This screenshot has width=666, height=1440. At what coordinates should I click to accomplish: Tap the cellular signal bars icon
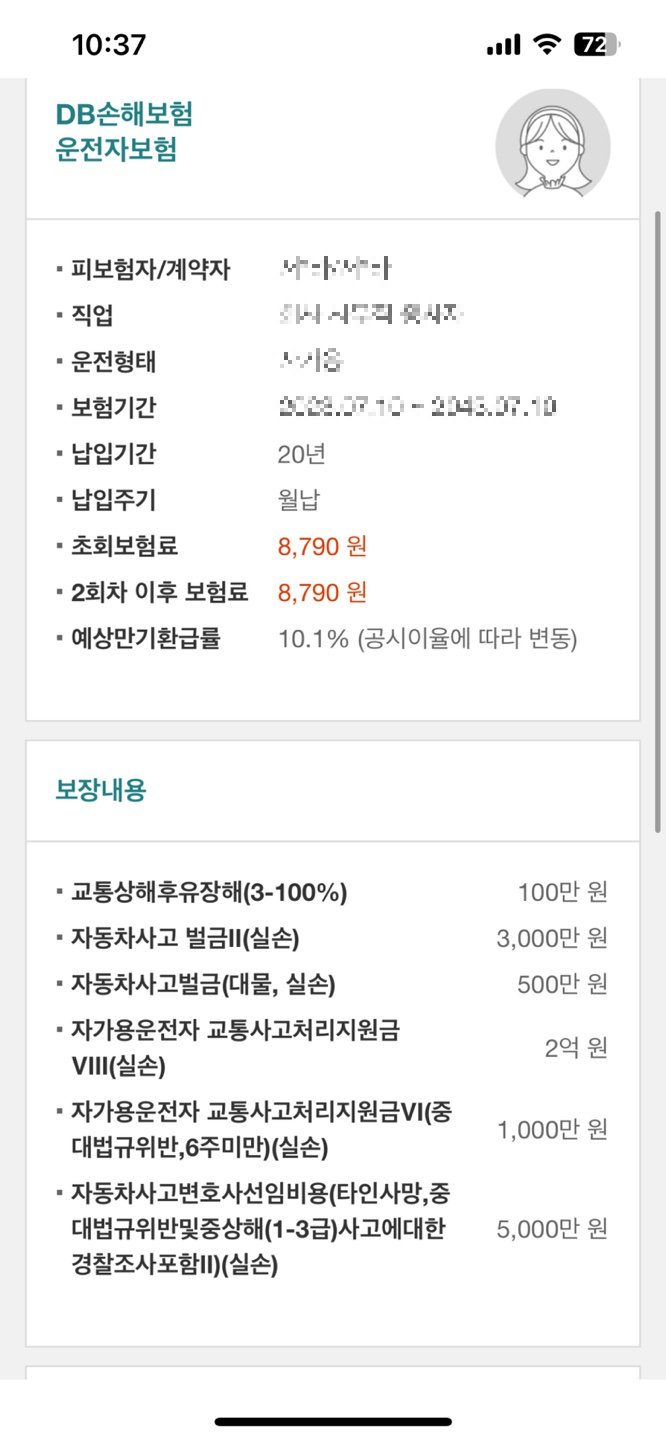tap(504, 45)
